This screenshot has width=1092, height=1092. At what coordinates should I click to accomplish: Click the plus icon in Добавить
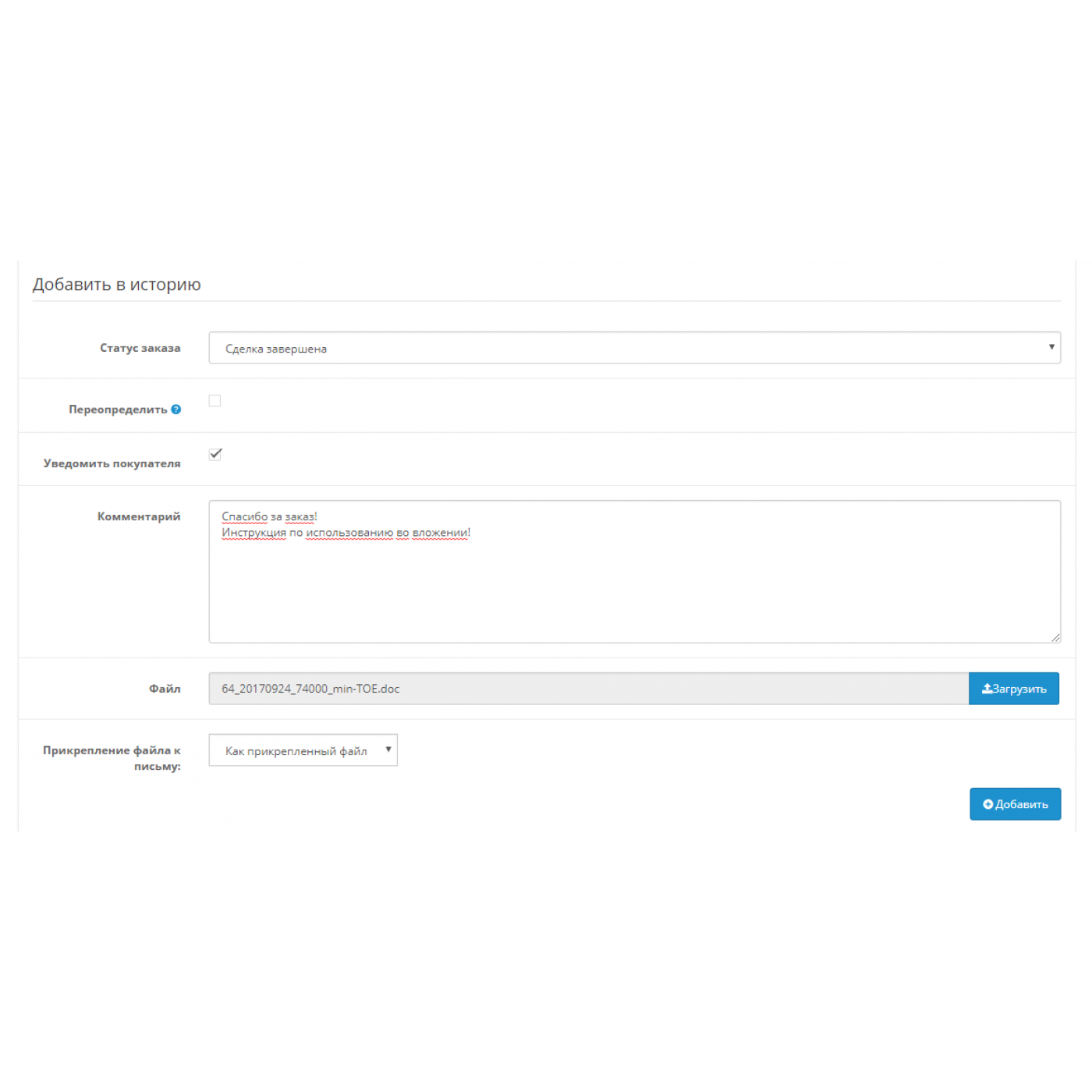(987, 804)
